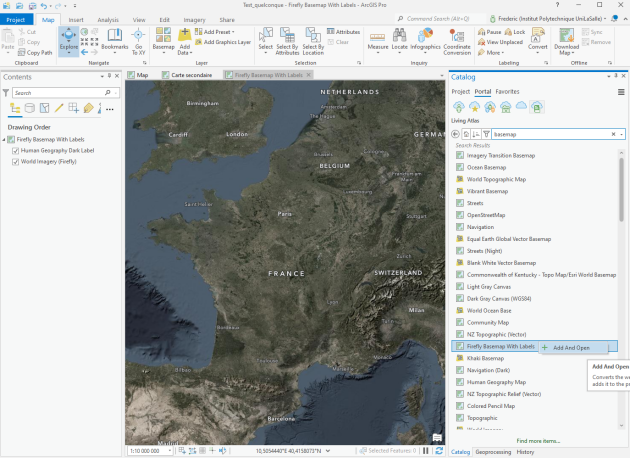Go back with the Previous Extent arrow
Screen dimensions: 630x458
point(84,52)
